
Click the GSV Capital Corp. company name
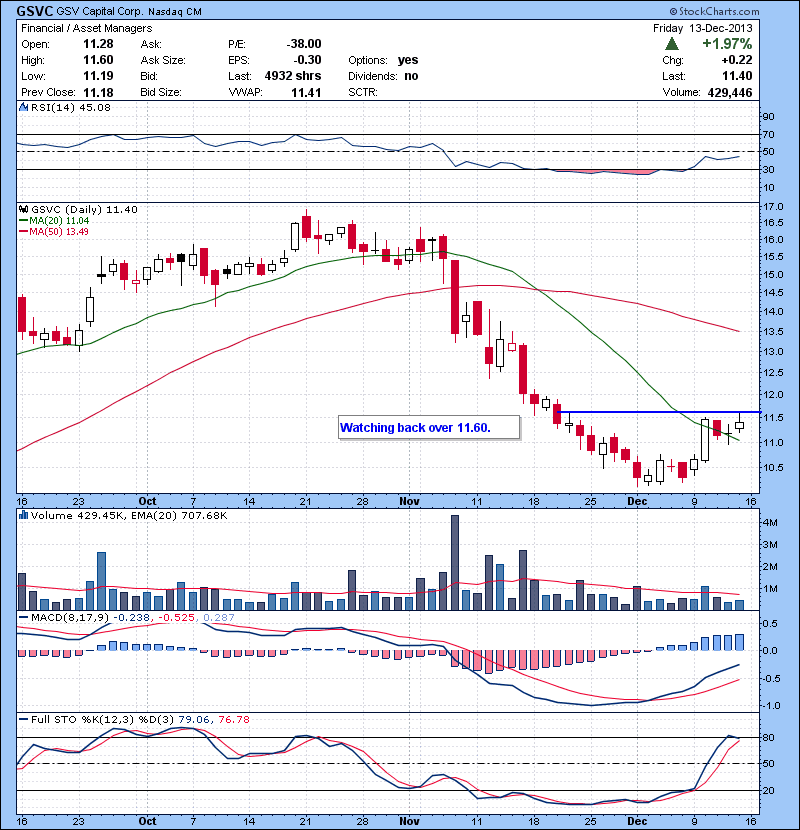click(99, 11)
